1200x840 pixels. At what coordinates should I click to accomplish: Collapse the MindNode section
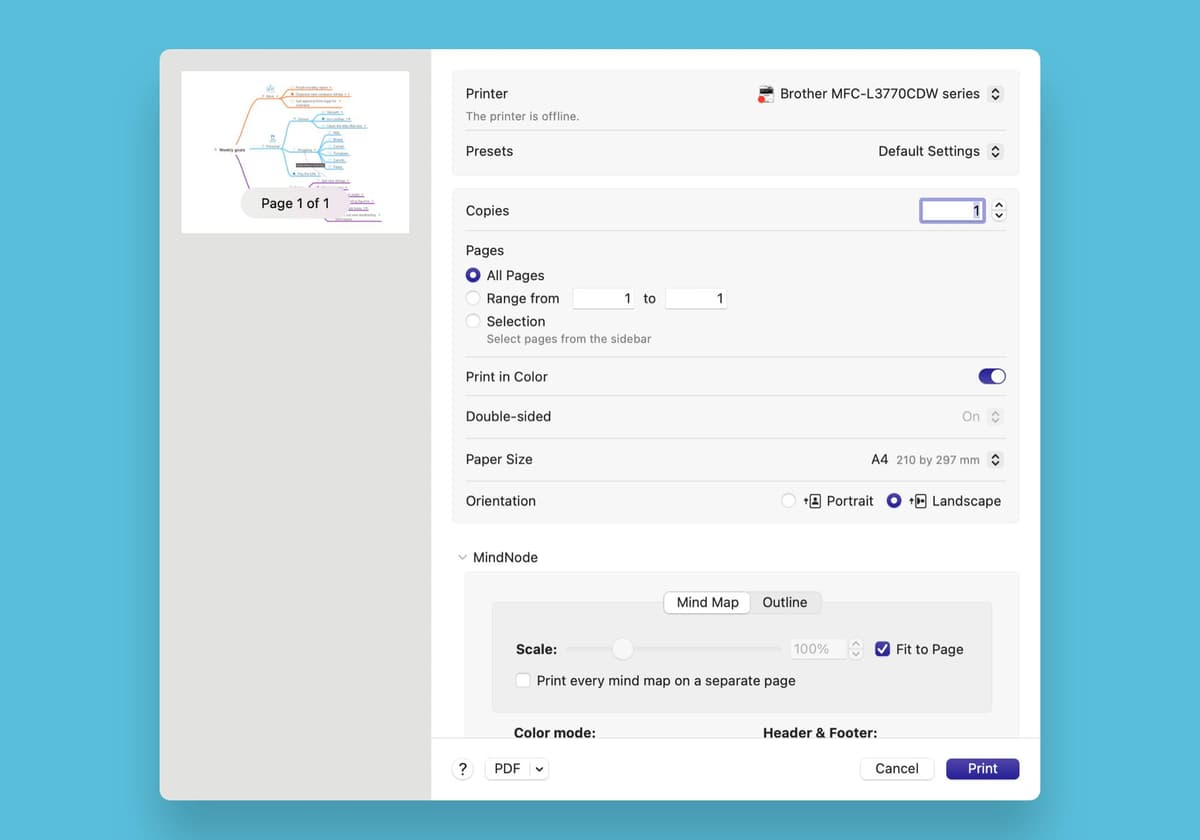click(462, 558)
